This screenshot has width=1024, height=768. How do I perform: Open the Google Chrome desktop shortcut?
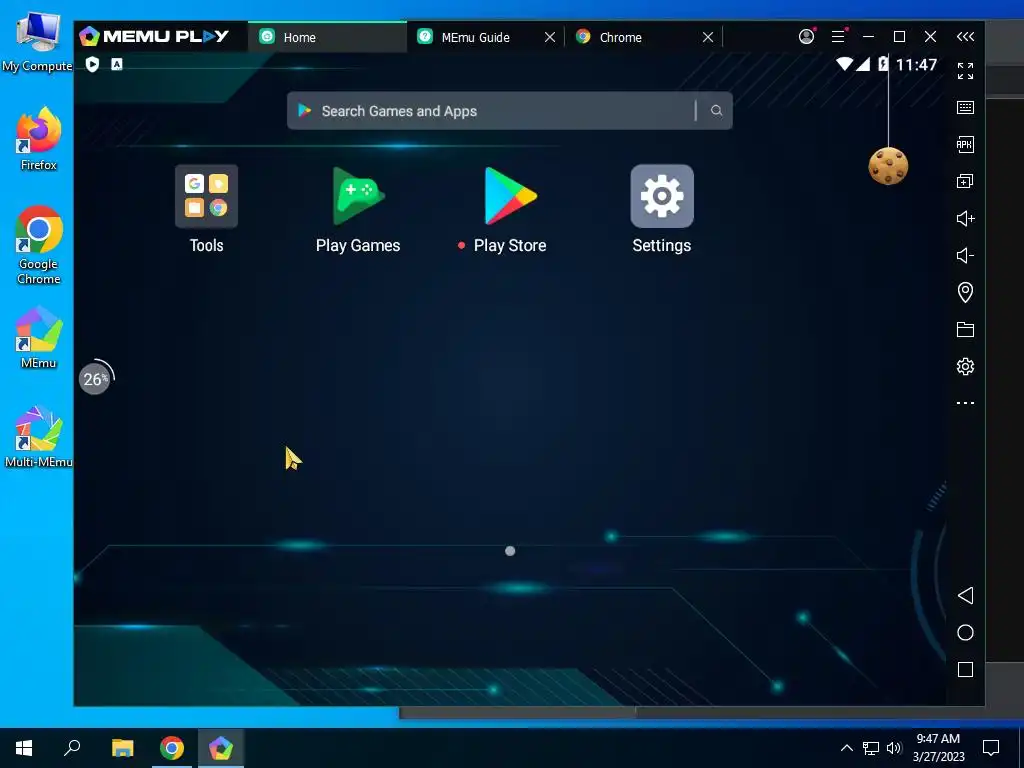(x=39, y=246)
